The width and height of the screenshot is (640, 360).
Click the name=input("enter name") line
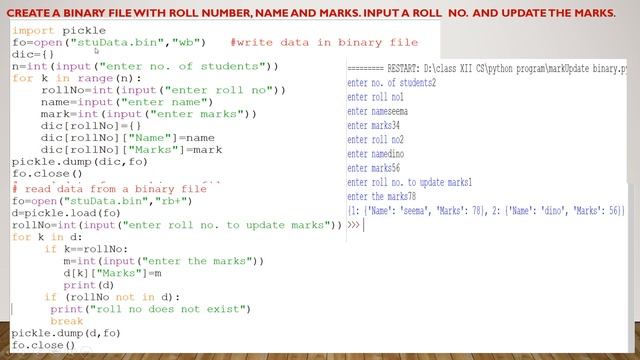pos(127,102)
